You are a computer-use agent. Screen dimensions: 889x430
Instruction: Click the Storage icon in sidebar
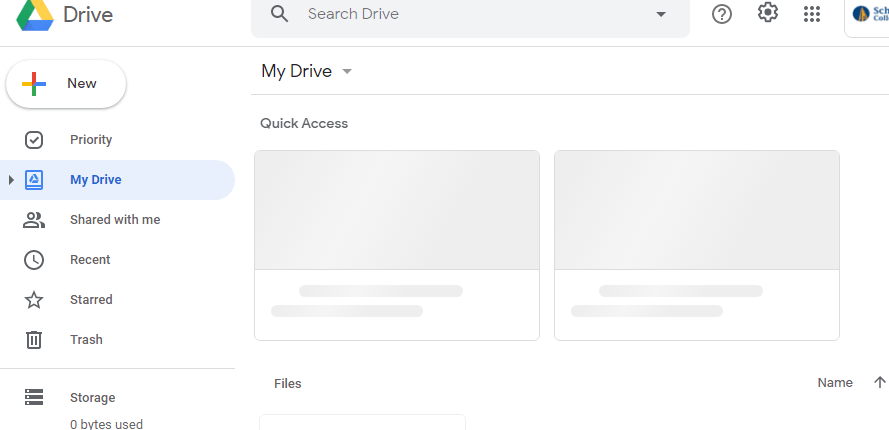(x=34, y=398)
